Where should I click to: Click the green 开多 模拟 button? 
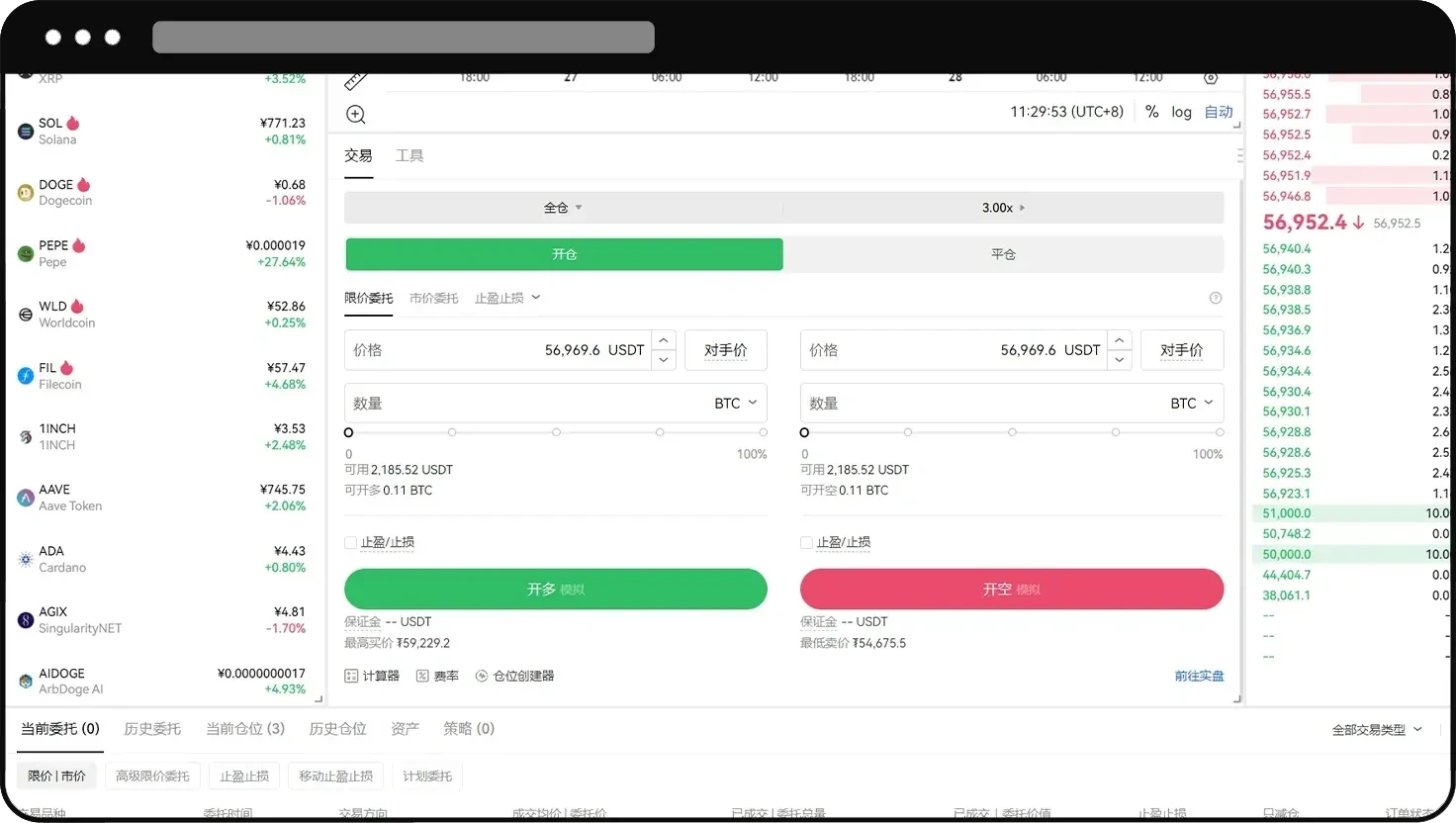click(x=556, y=589)
